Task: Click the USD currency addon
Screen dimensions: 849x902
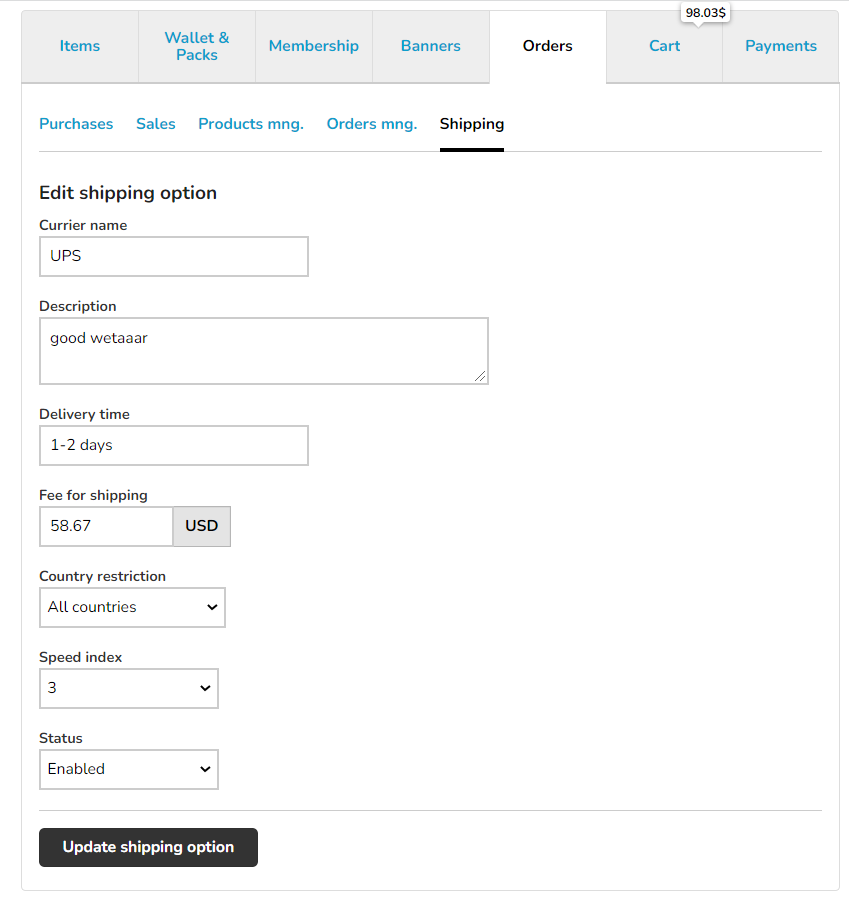Action: coord(202,526)
